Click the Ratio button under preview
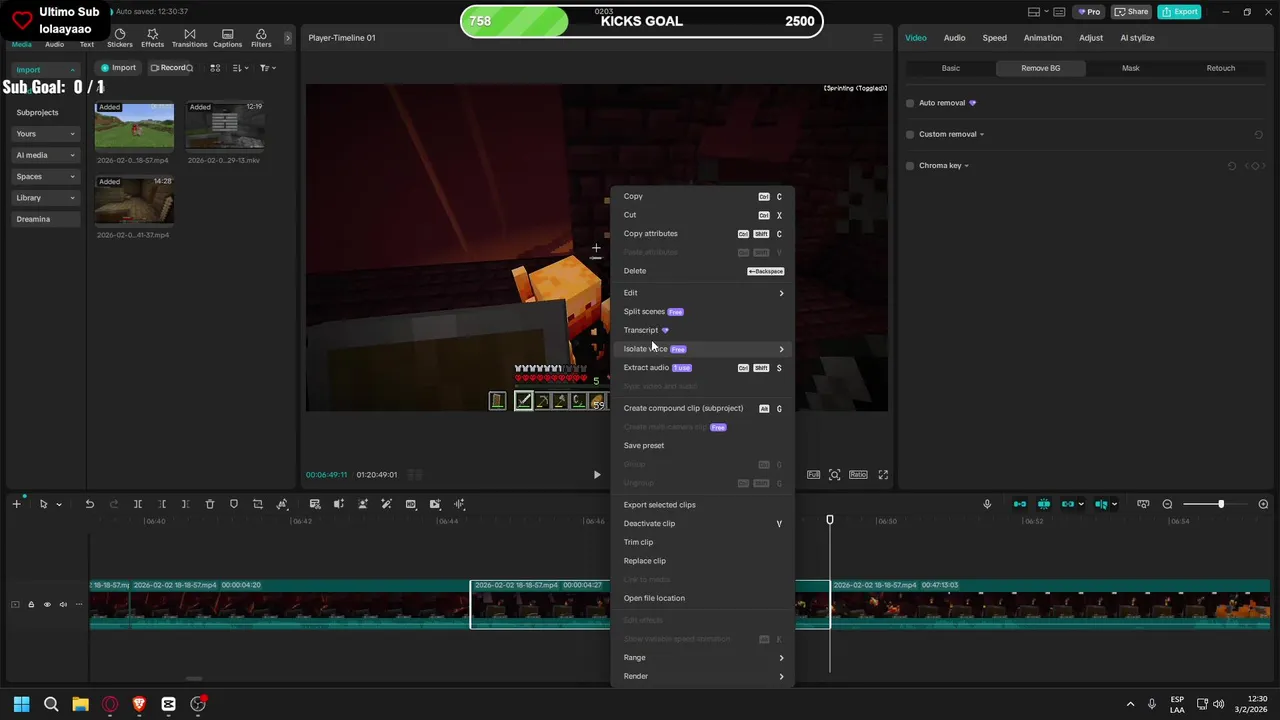 click(858, 475)
